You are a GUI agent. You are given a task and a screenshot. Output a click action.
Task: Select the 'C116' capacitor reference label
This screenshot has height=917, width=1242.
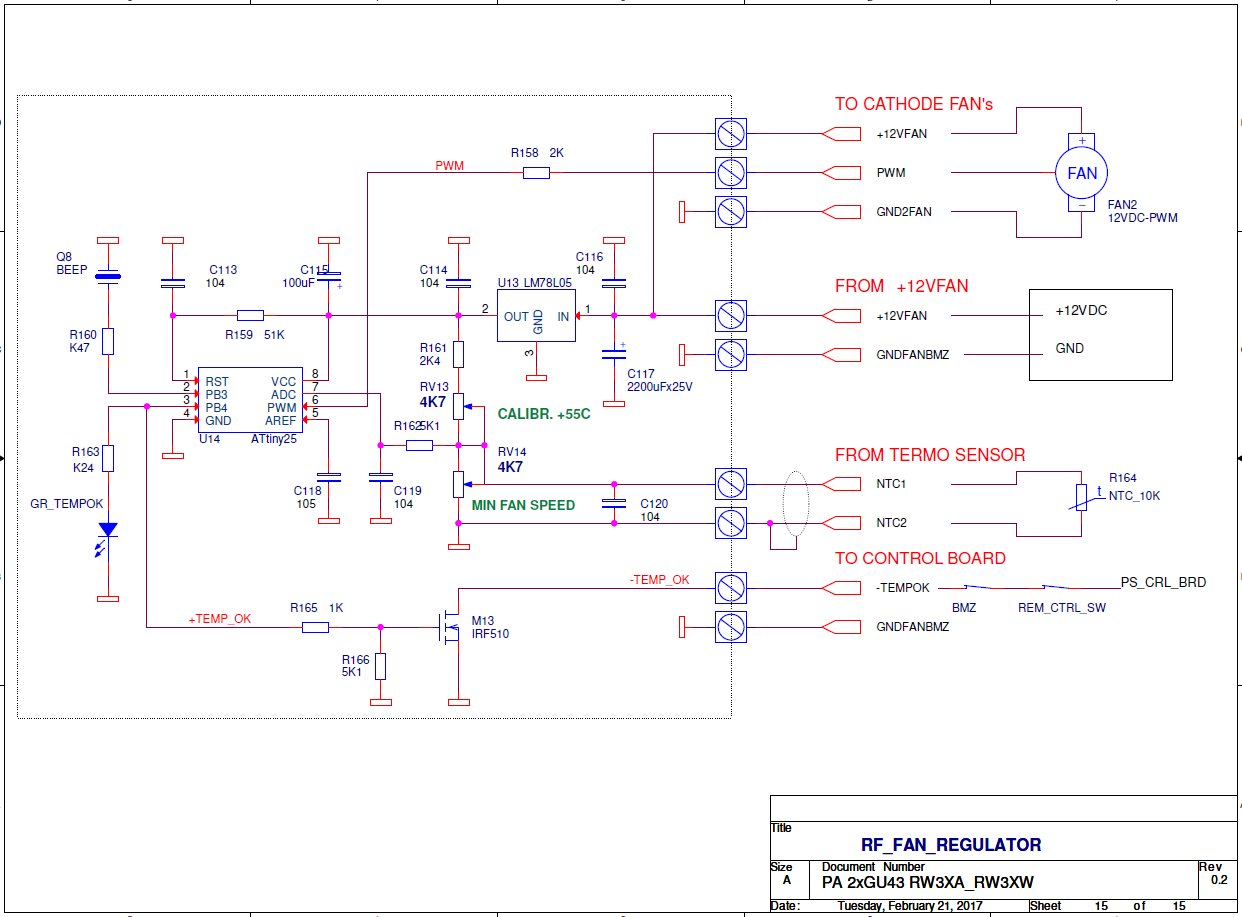589,257
